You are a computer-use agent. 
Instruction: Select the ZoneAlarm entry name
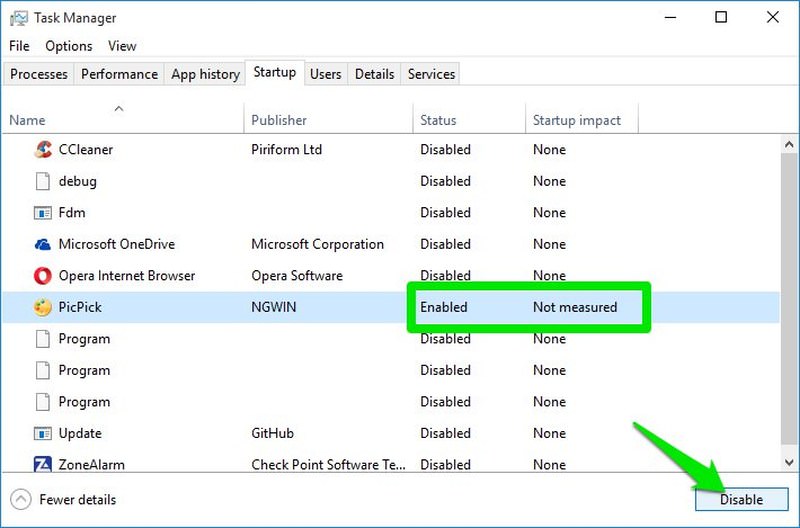92,465
